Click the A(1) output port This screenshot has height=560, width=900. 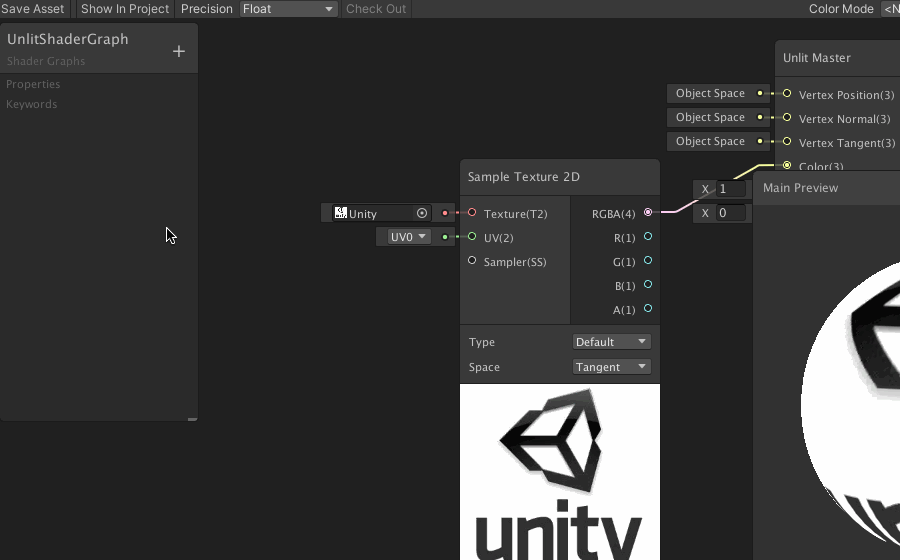pyautogui.click(x=648, y=309)
